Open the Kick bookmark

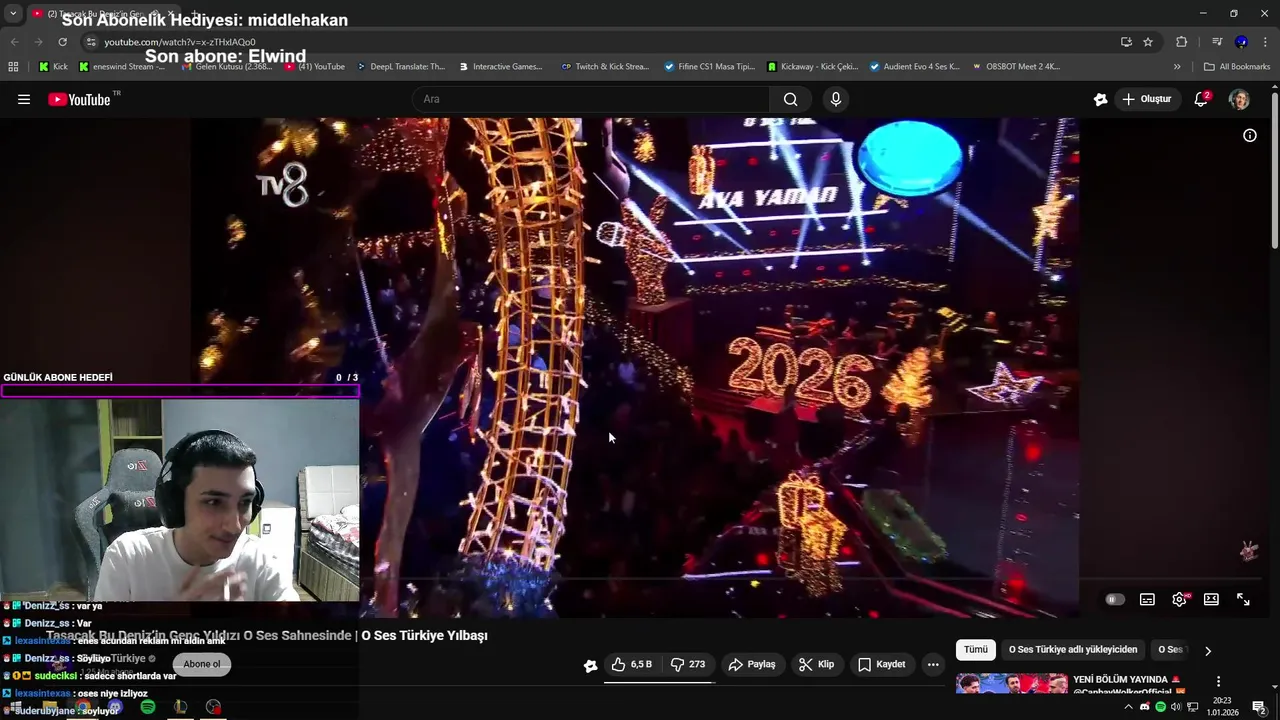pyautogui.click(x=53, y=67)
